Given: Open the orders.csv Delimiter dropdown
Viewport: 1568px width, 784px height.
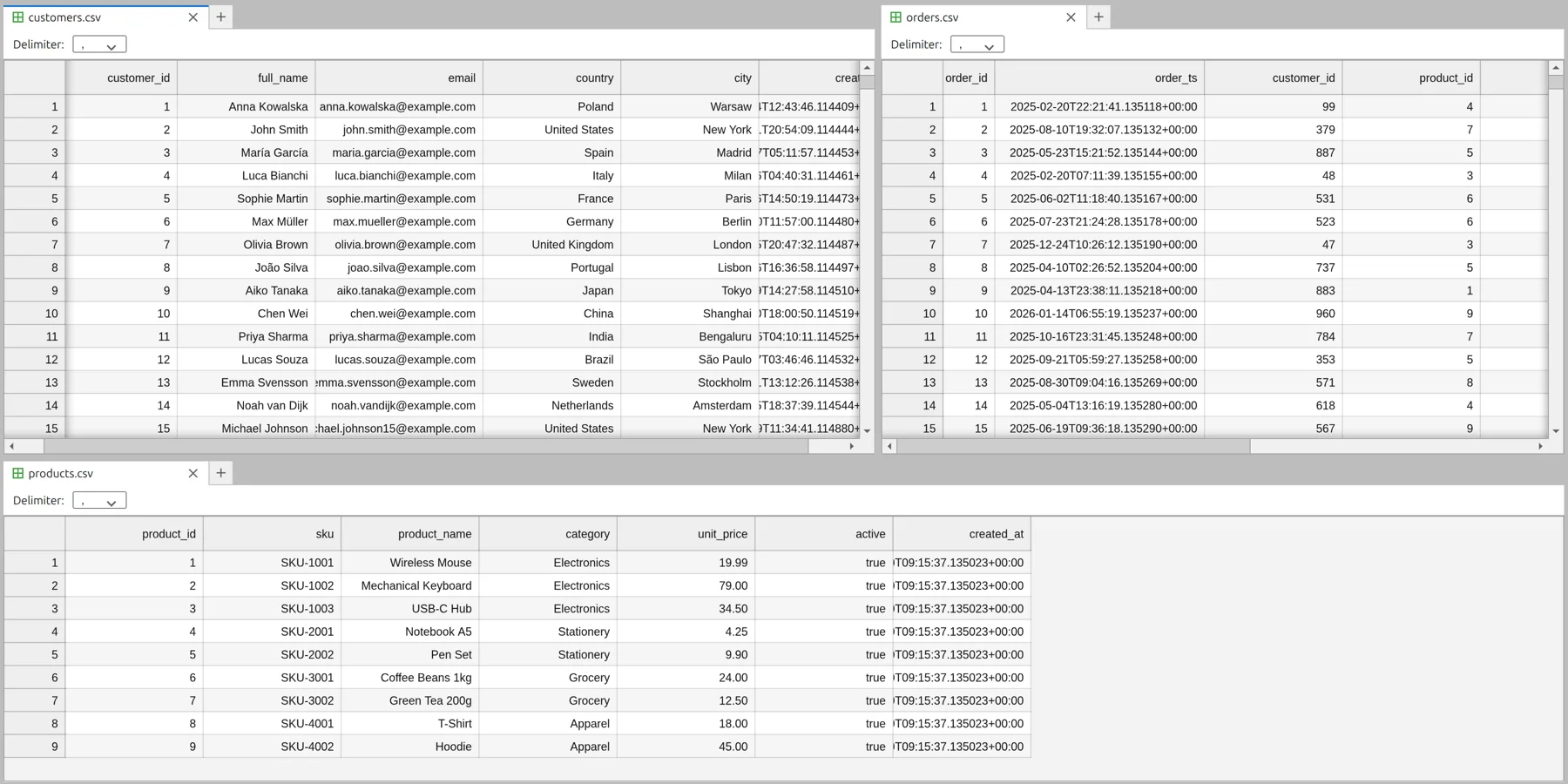Looking at the screenshot, I should tap(977, 44).
